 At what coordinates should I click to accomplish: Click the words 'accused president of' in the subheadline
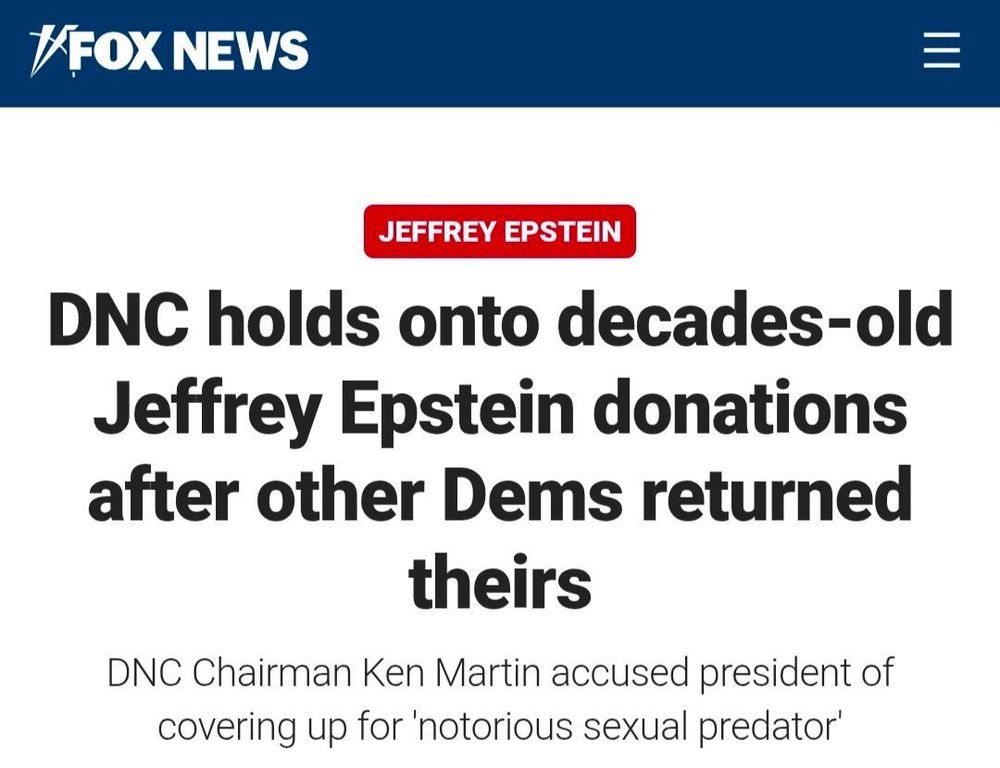coord(722,672)
